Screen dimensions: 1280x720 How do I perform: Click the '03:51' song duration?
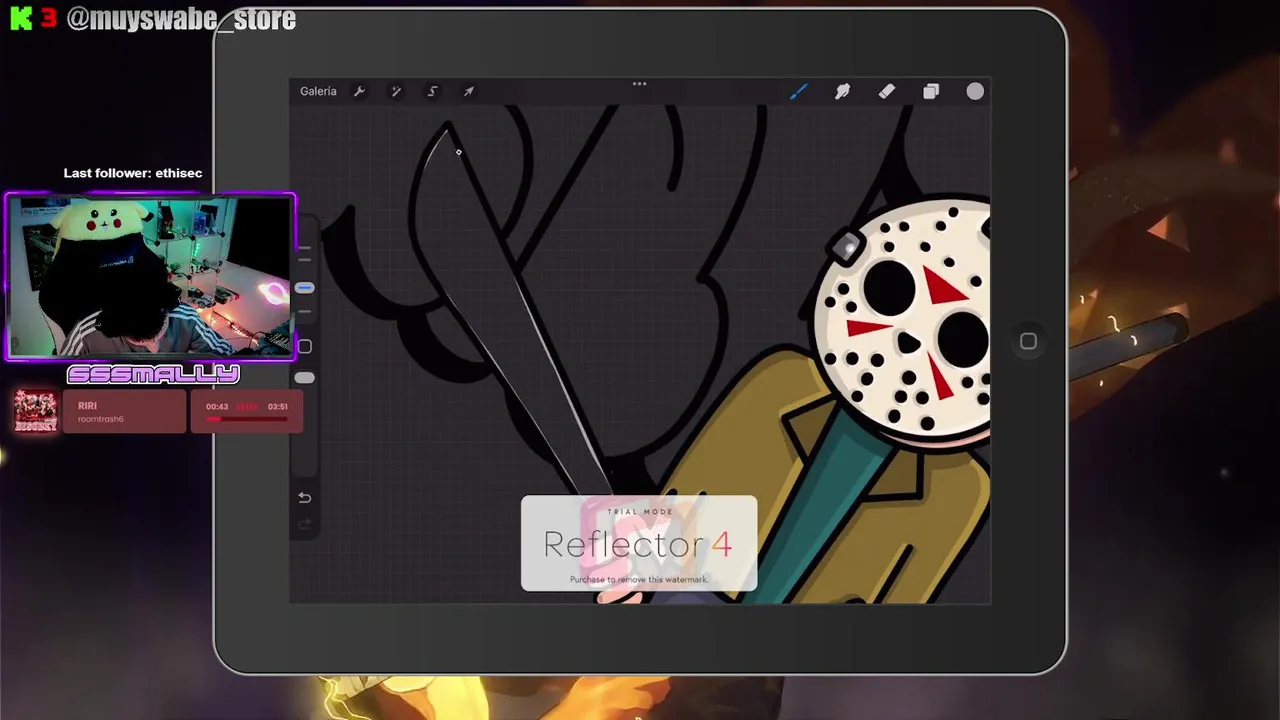point(278,407)
